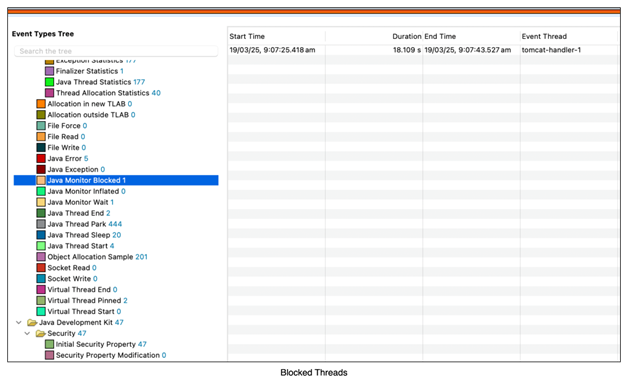Image resolution: width=628 pixels, height=391 pixels.
Task: Select Java Thread End 2 item
Action: (x=79, y=213)
